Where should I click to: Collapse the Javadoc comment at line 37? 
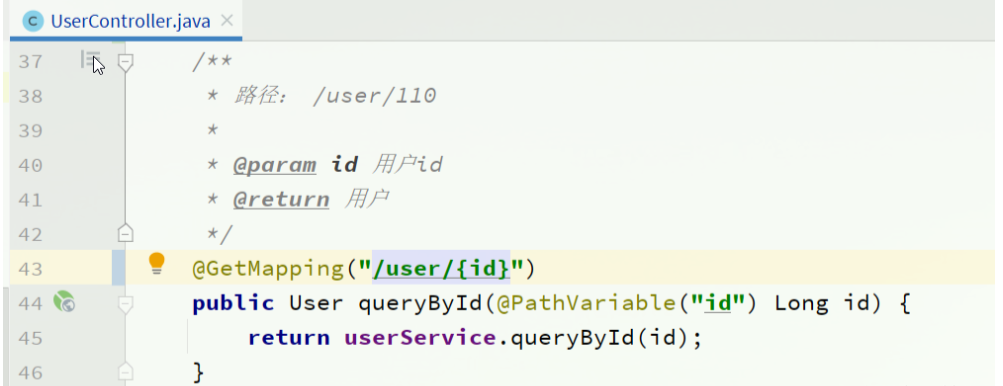[126, 62]
